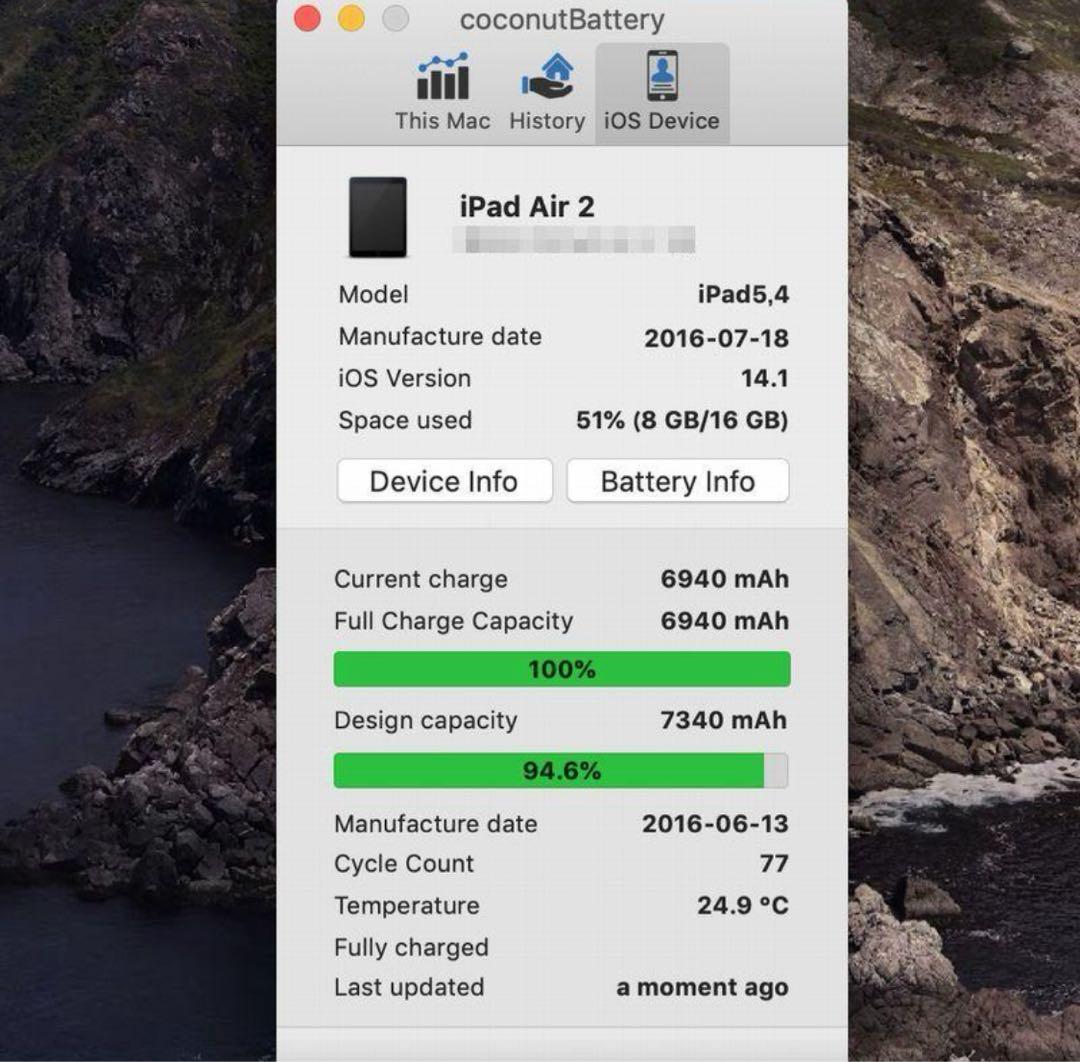Click the Fully charged status text
This screenshot has height=1062, width=1080.
pos(411,948)
